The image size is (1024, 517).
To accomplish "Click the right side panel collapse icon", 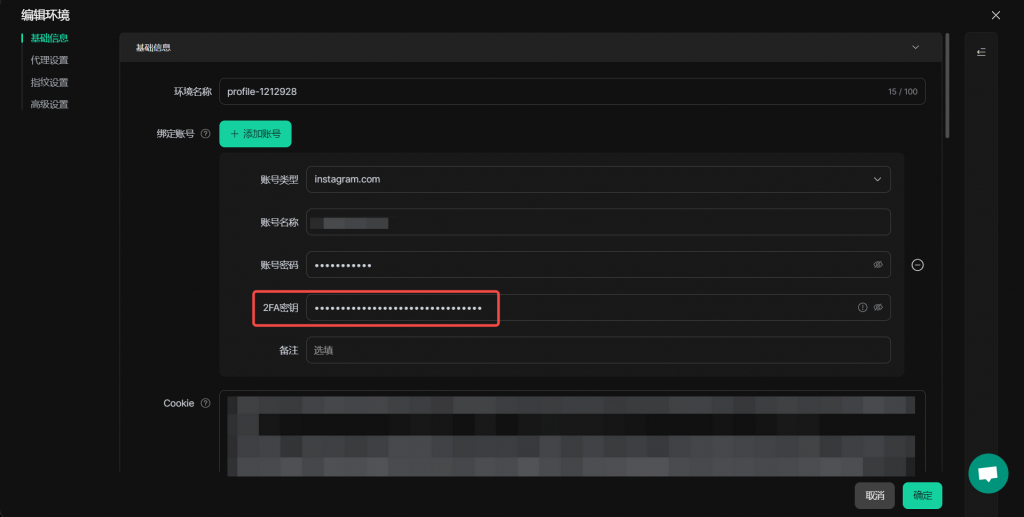I will [981, 52].
